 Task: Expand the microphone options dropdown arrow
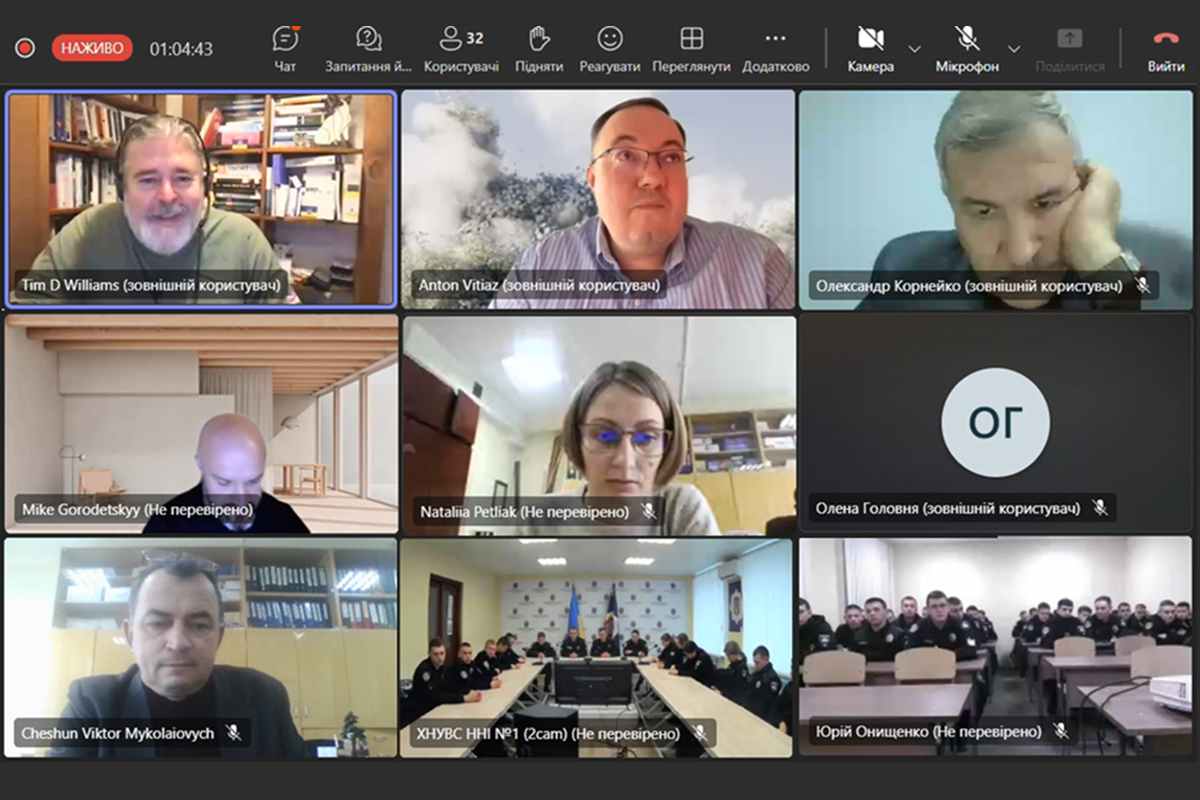point(1013,48)
